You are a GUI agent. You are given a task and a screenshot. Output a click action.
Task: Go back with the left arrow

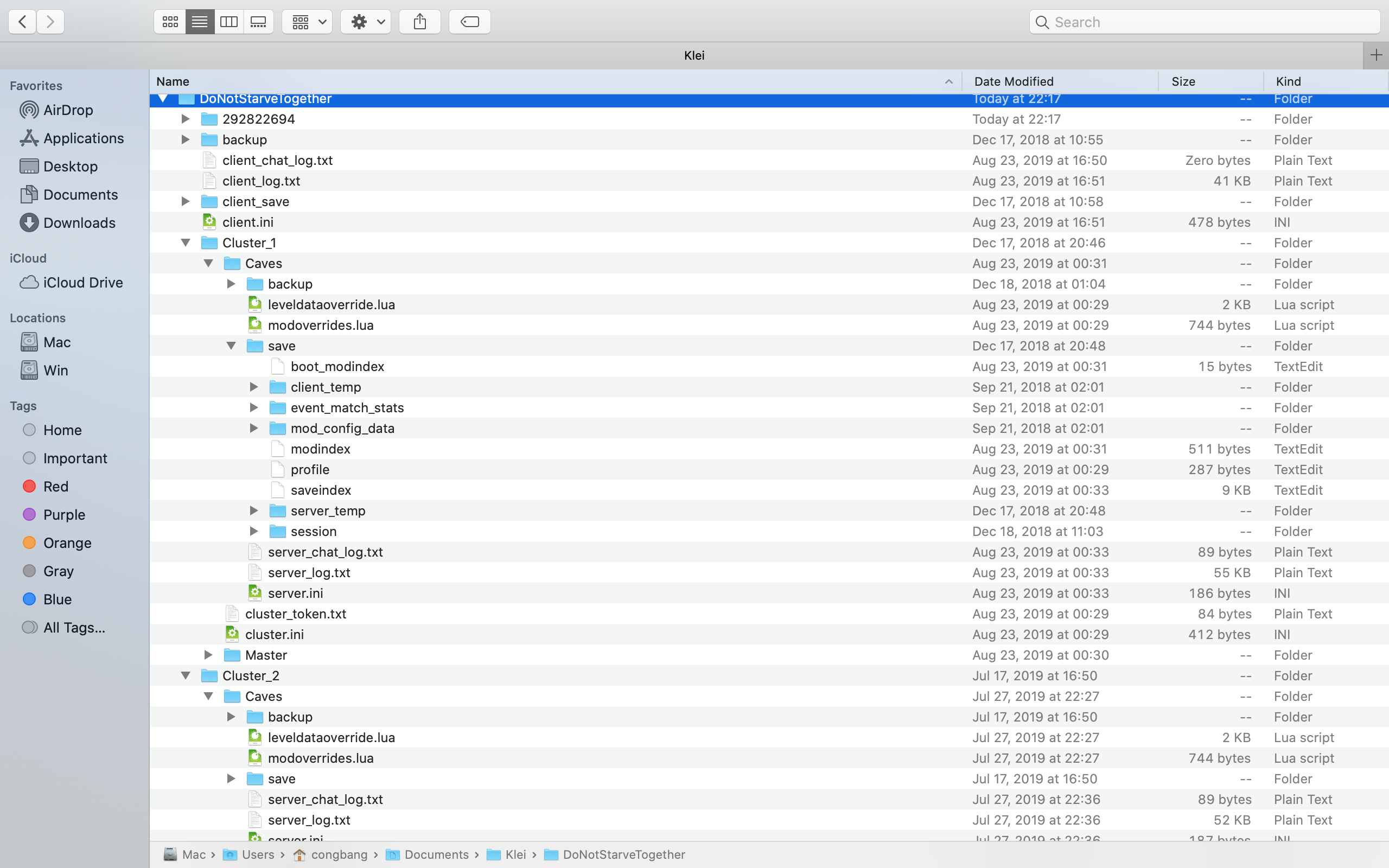pos(22,22)
